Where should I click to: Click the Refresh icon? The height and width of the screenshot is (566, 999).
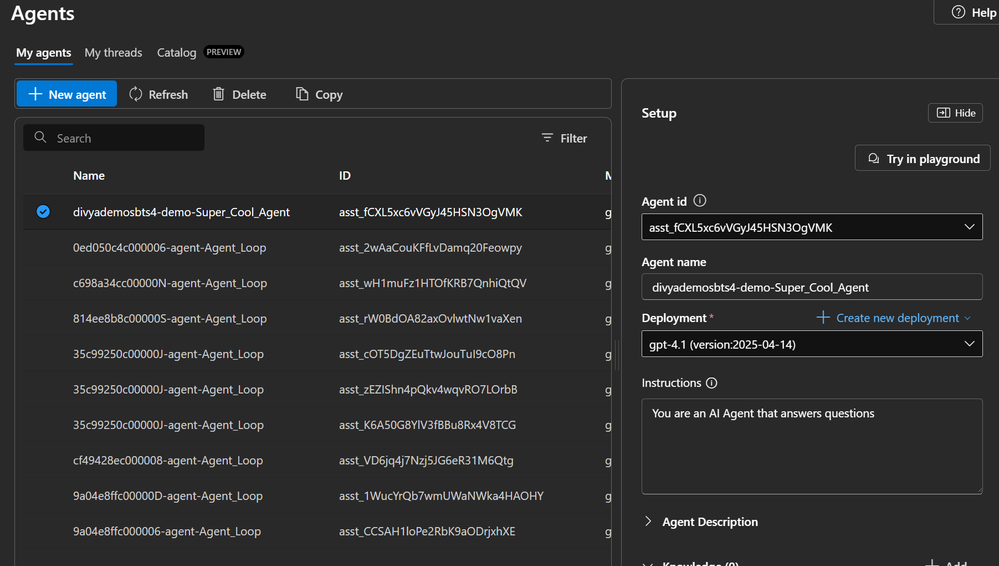[x=136, y=94]
